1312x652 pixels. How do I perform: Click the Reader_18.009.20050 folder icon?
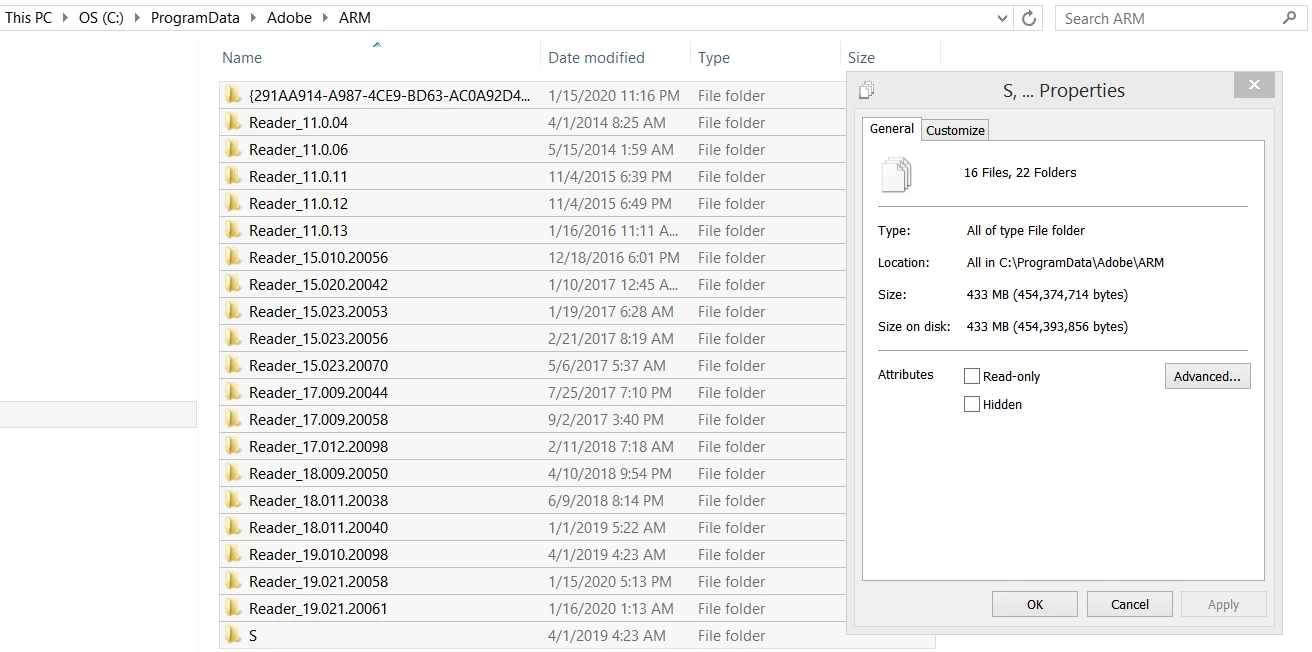tap(233, 473)
